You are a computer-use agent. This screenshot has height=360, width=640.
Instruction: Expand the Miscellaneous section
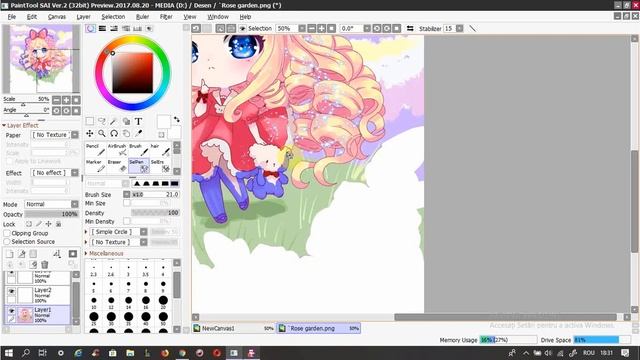click(104, 253)
